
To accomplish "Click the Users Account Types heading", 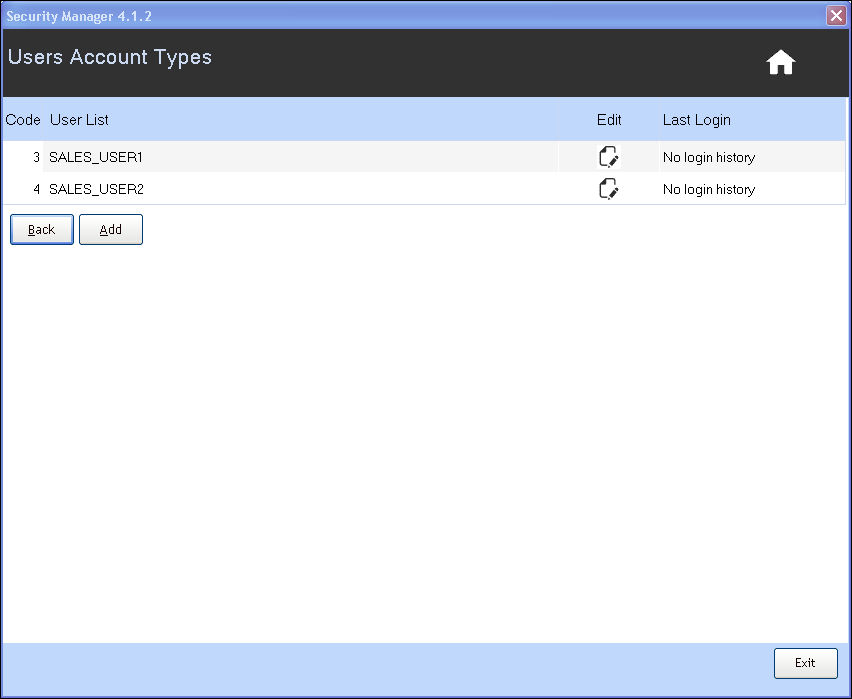I will (110, 57).
